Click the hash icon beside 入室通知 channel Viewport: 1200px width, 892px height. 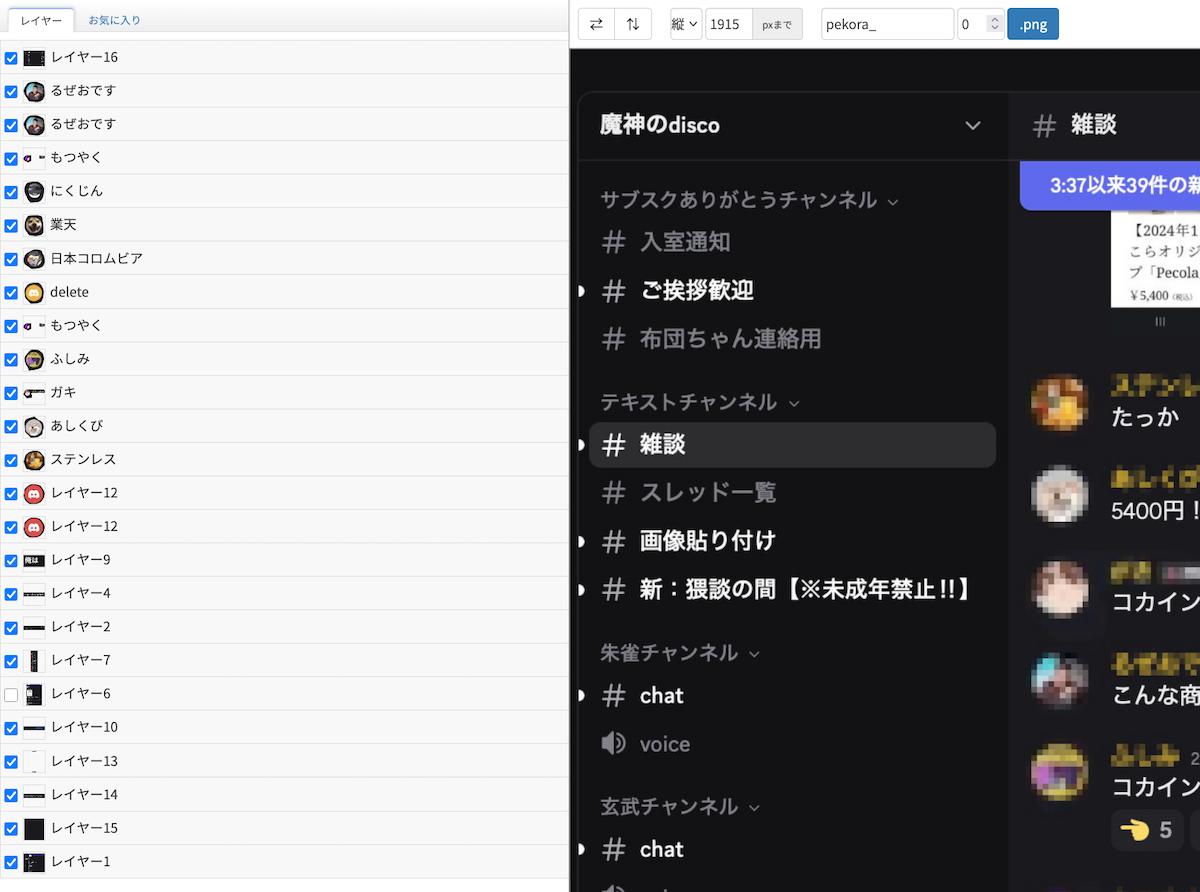614,242
